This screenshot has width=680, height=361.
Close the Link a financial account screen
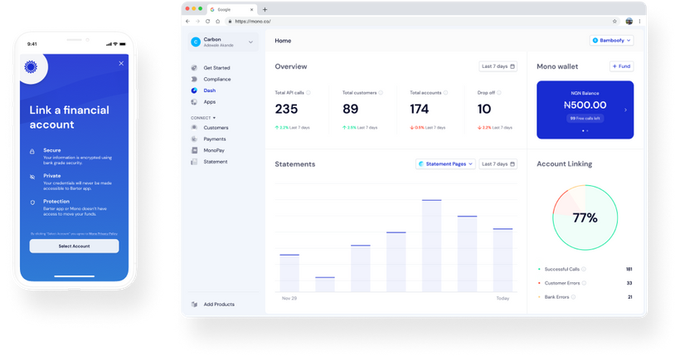121,63
